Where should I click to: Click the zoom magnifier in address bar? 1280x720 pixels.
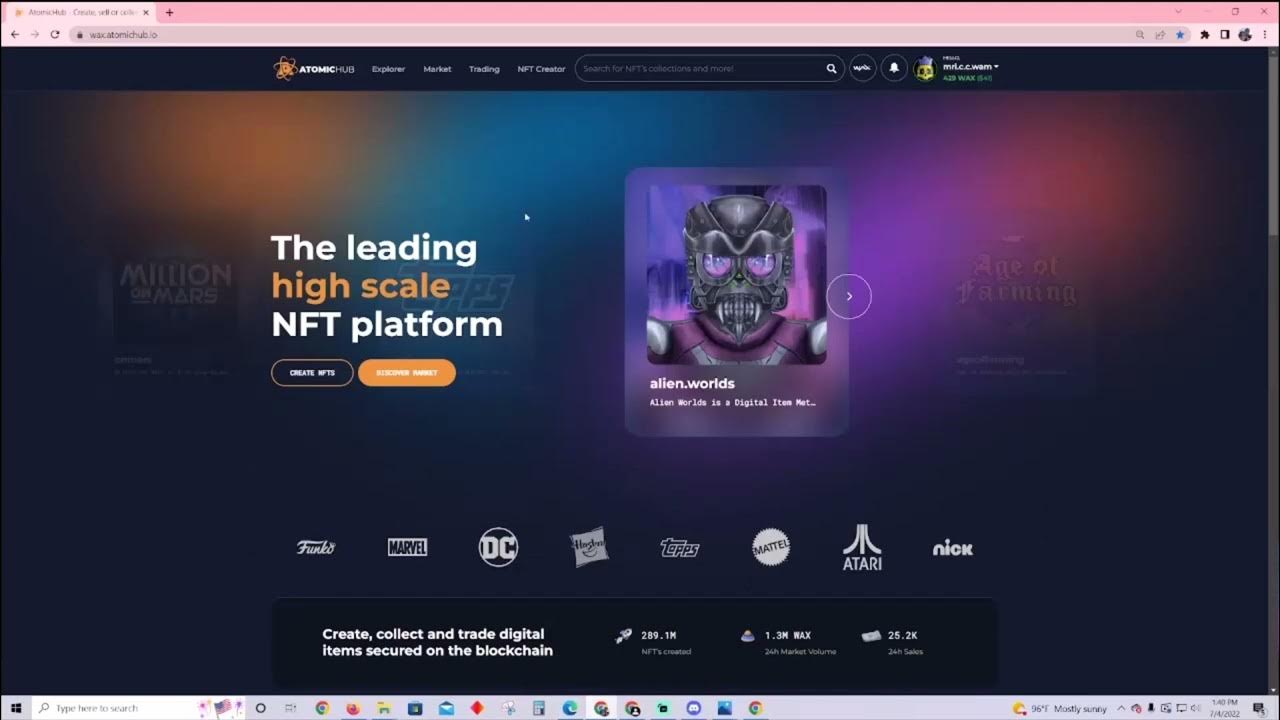click(x=1140, y=34)
